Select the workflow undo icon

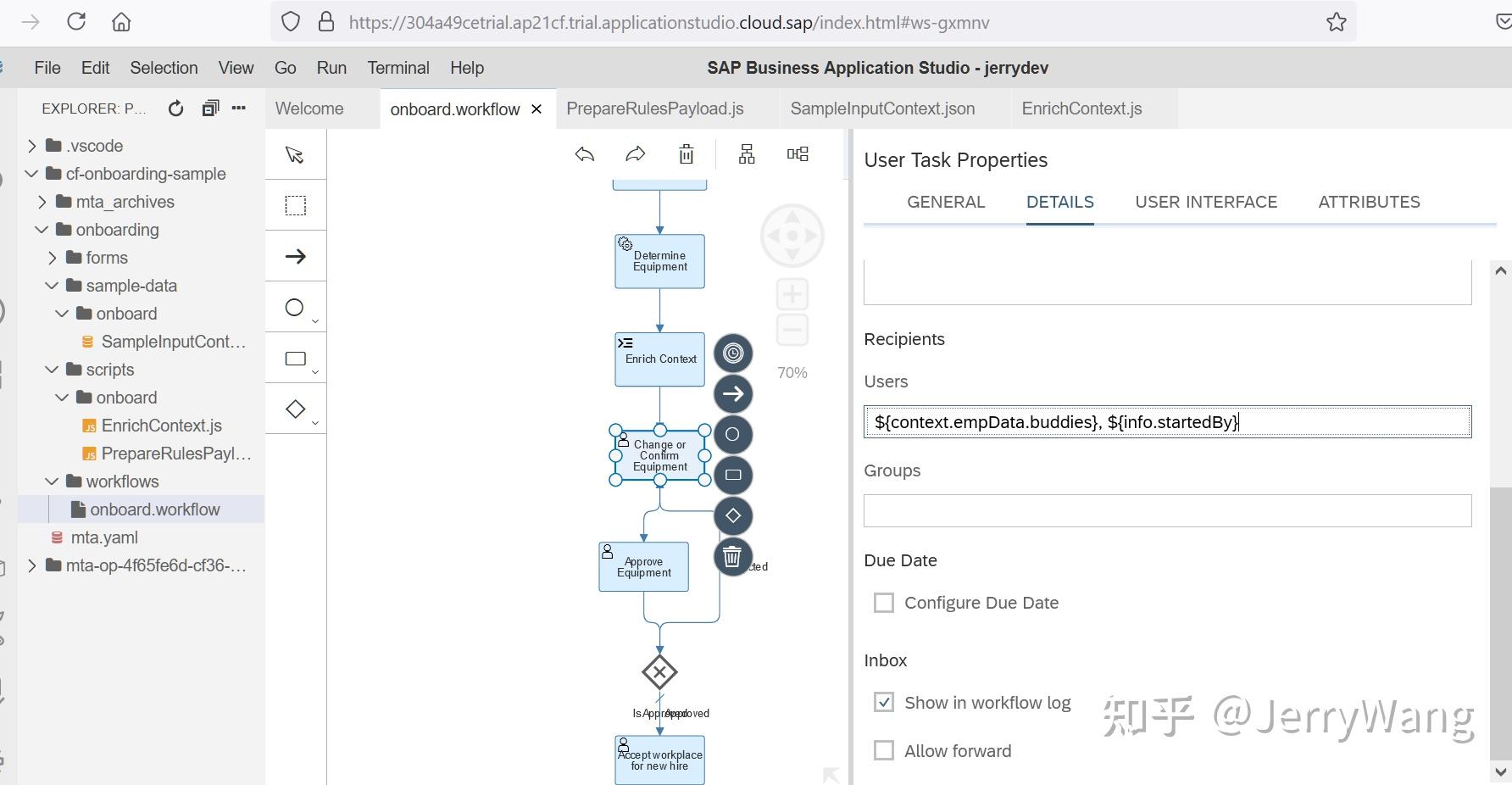[x=584, y=153]
